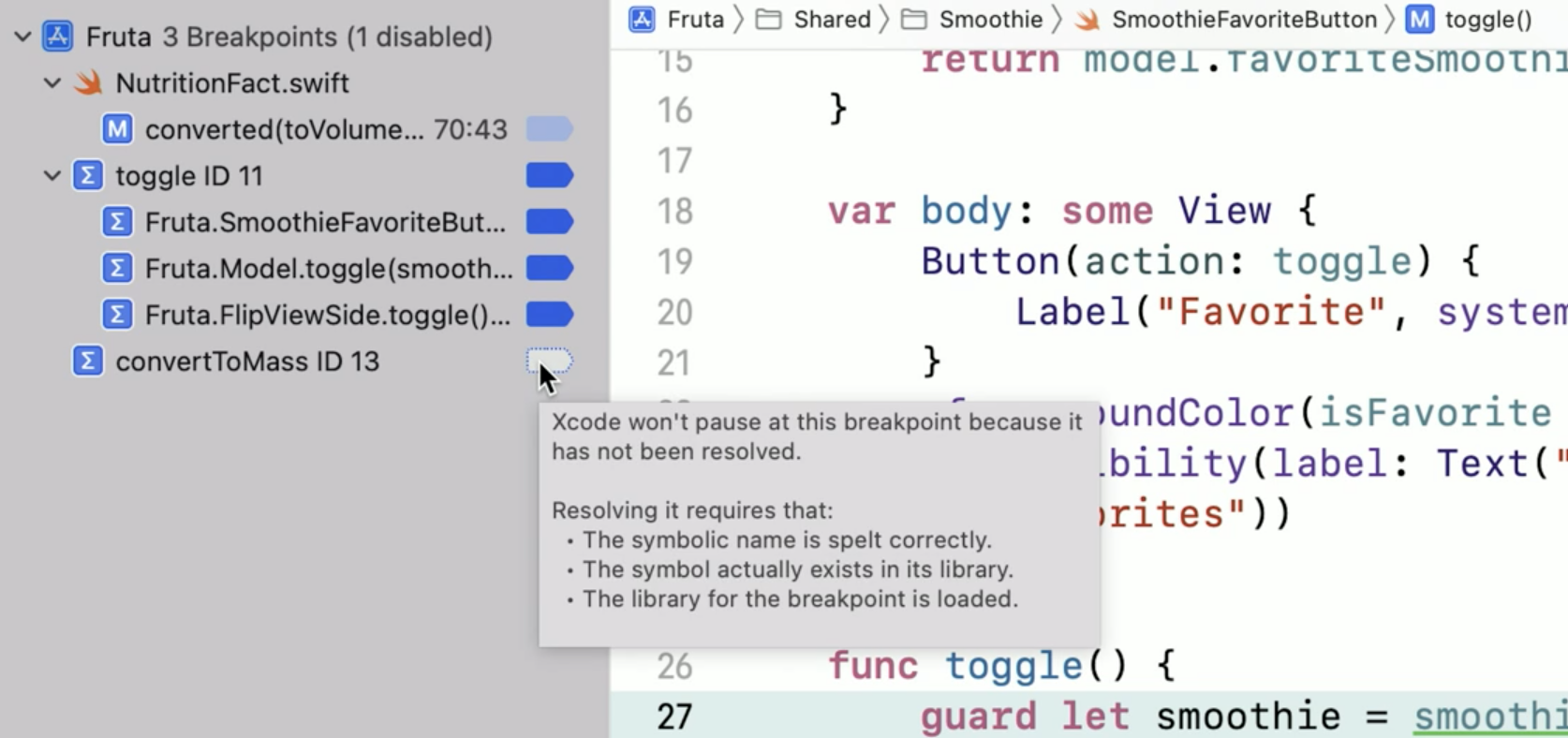The height and width of the screenshot is (738, 1568).
Task: Click line number 27 in gutter
Action: pyautogui.click(x=674, y=717)
